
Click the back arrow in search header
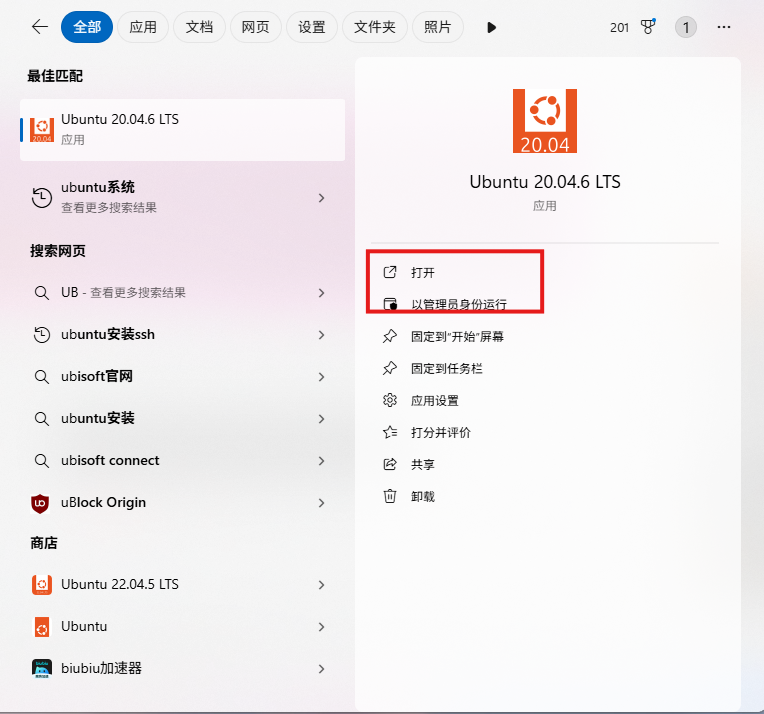tap(40, 27)
